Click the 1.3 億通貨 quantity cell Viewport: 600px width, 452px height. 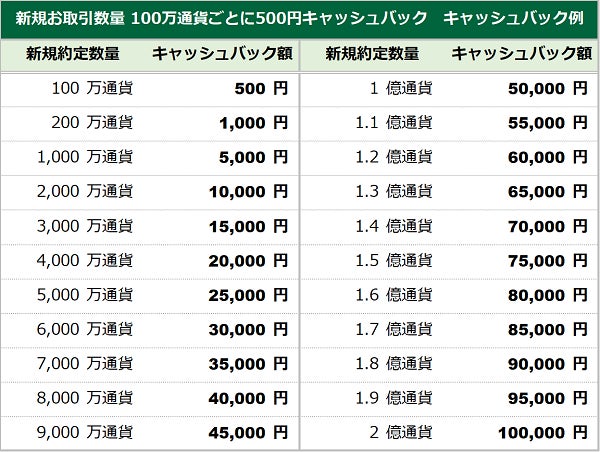394,191
